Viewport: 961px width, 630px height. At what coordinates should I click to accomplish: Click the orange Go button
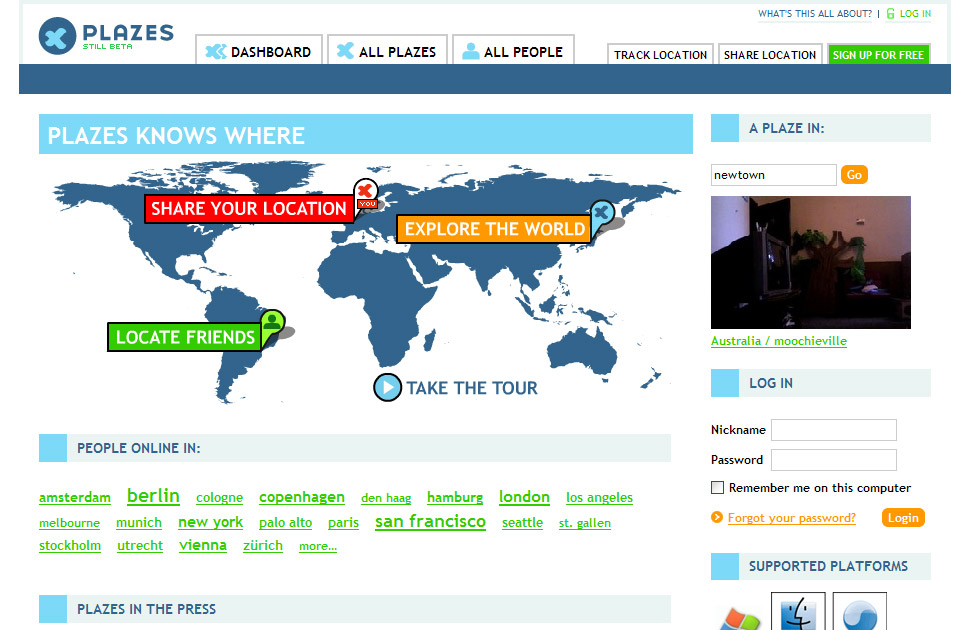(854, 175)
